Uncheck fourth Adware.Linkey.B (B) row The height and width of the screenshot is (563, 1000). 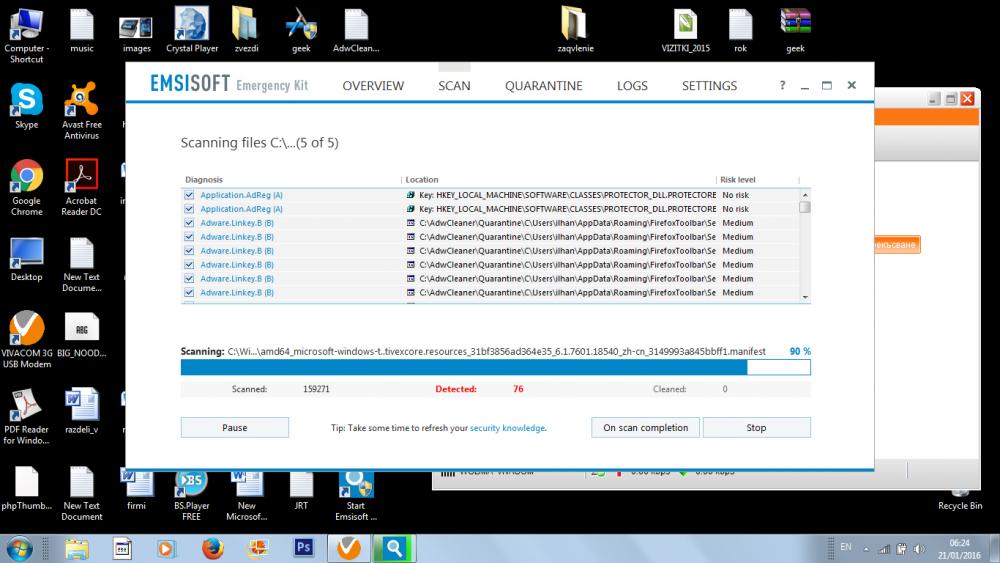189,265
